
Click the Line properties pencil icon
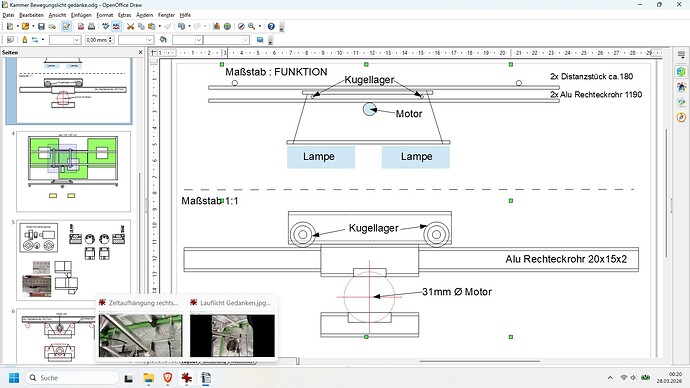pos(24,40)
